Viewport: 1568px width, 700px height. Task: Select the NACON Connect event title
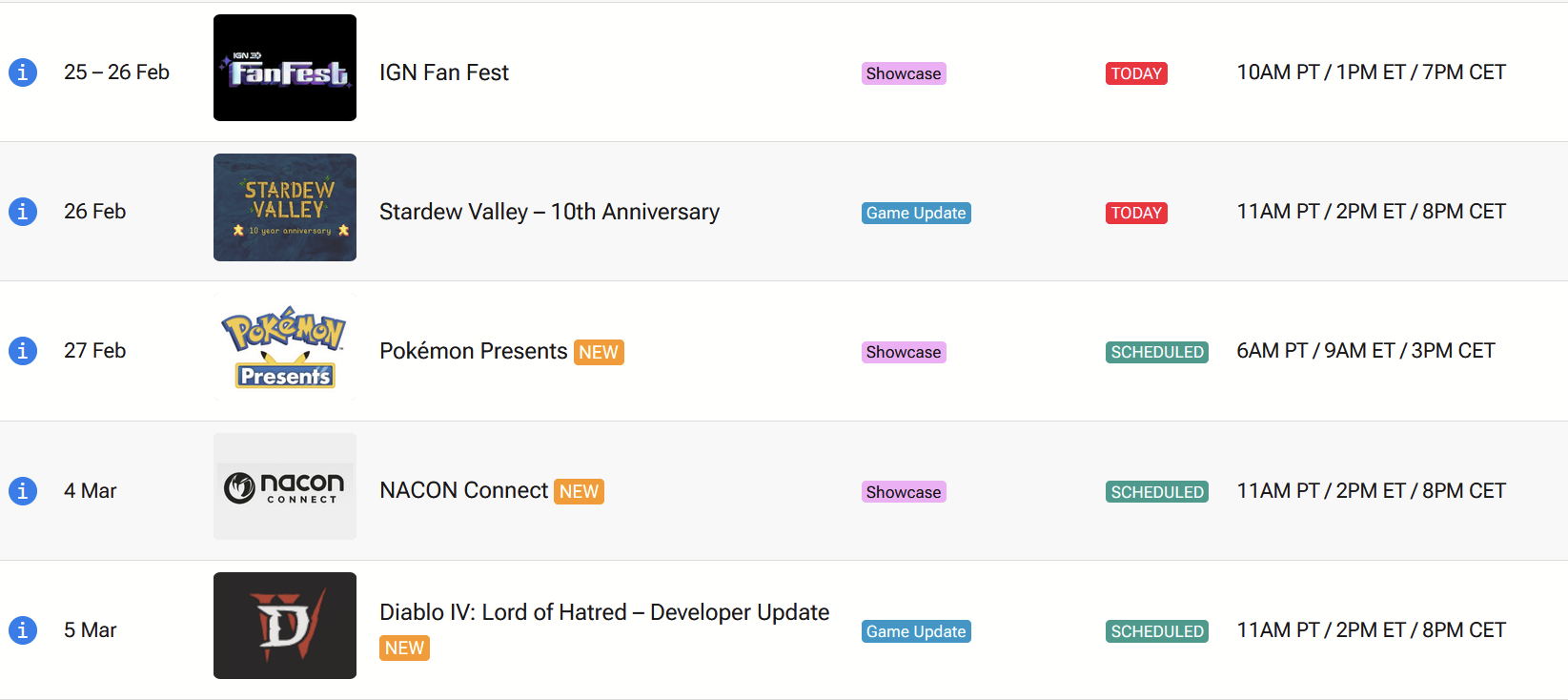coord(463,490)
